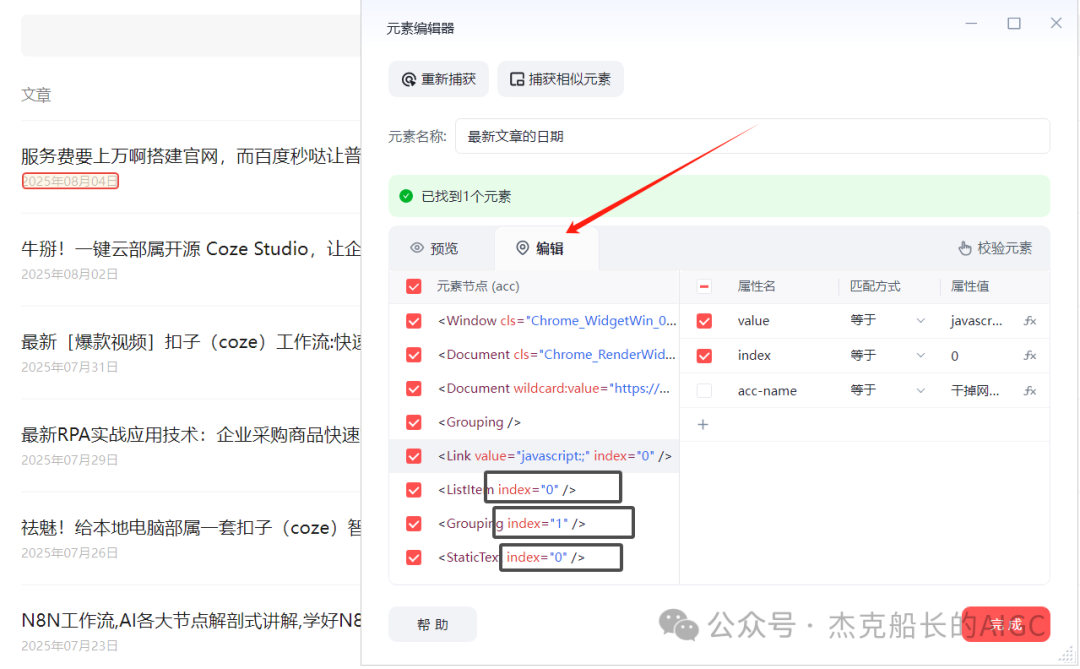Uncheck the index attribute checkbox
1080x669 pixels.
(x=704, y=356)
